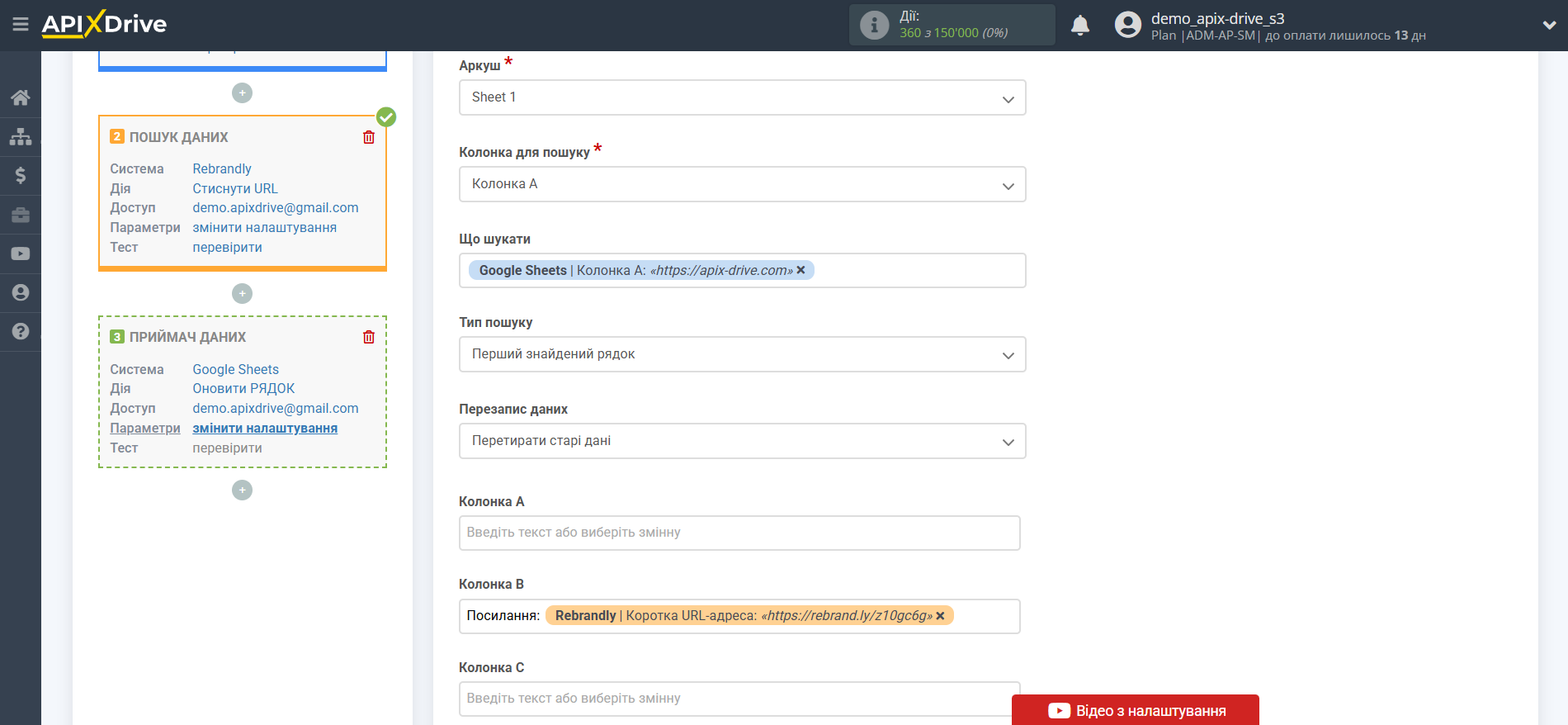The height and width of the screenshot is (725, 1568).
Task: Open the profile icon in sidebar
Action: [x=21, y=292]
